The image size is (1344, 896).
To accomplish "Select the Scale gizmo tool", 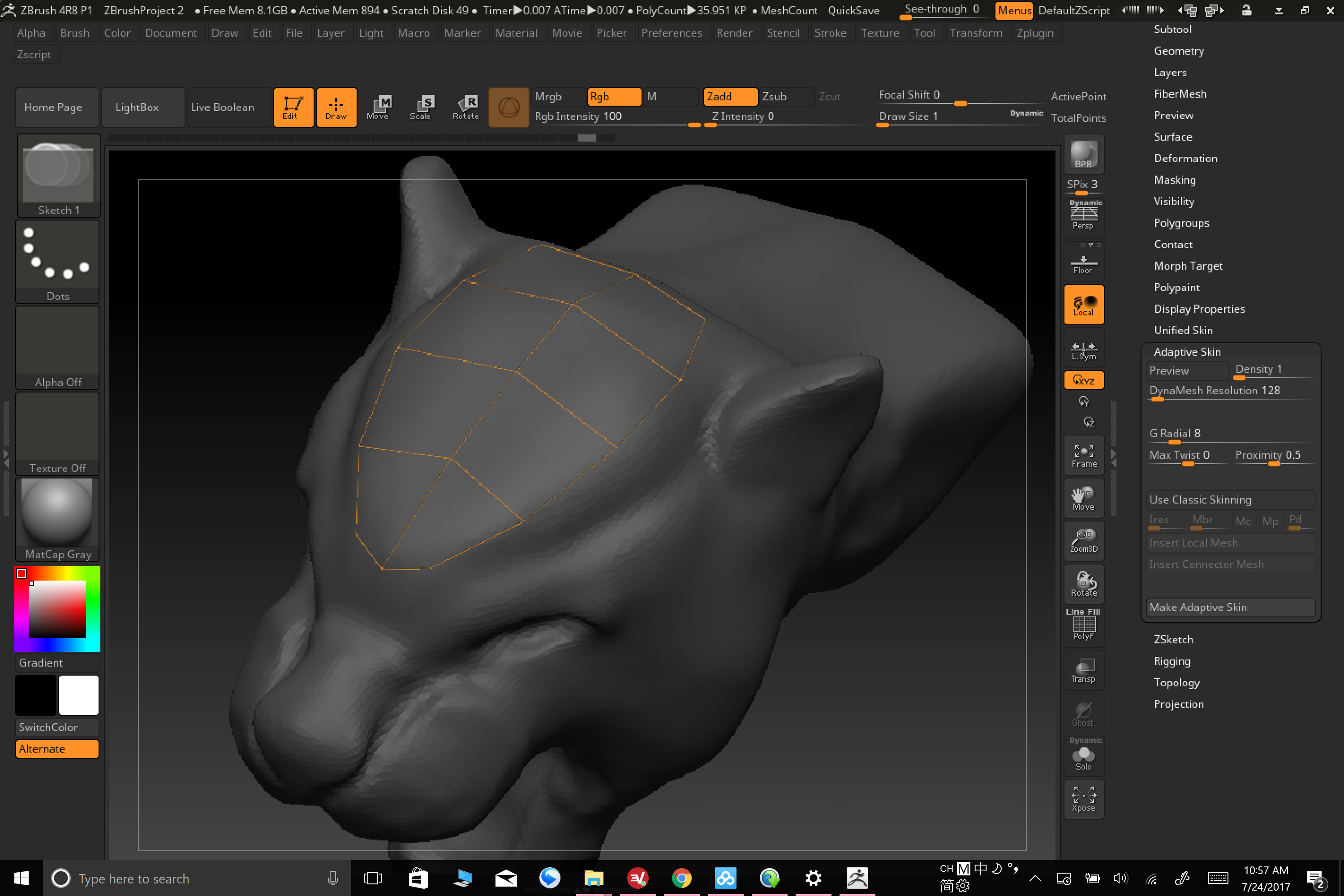I will coord(421,107).
